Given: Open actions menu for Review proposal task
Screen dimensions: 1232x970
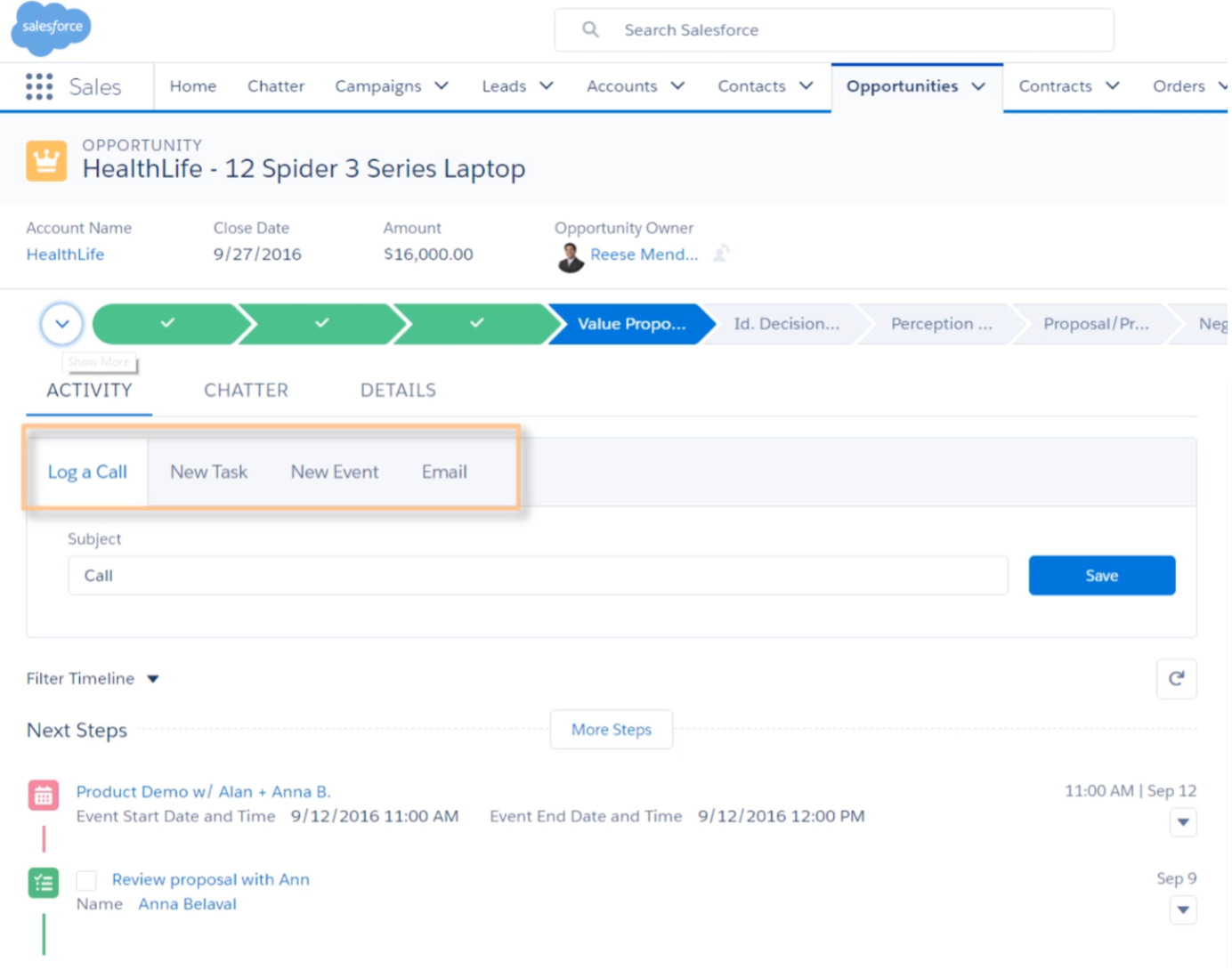Looking at the screenshot, I should [x=1183, y=909].
